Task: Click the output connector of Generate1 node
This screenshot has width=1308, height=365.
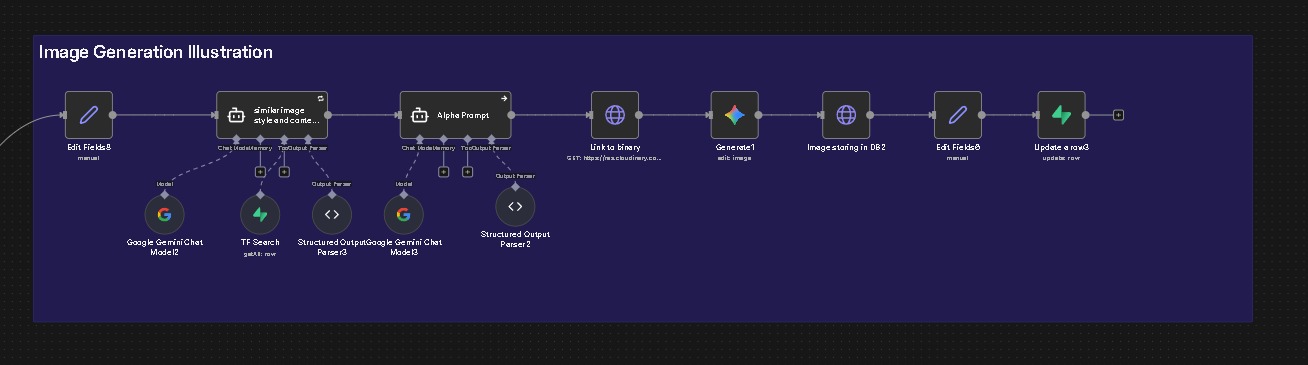Action: tap(759, 115)
